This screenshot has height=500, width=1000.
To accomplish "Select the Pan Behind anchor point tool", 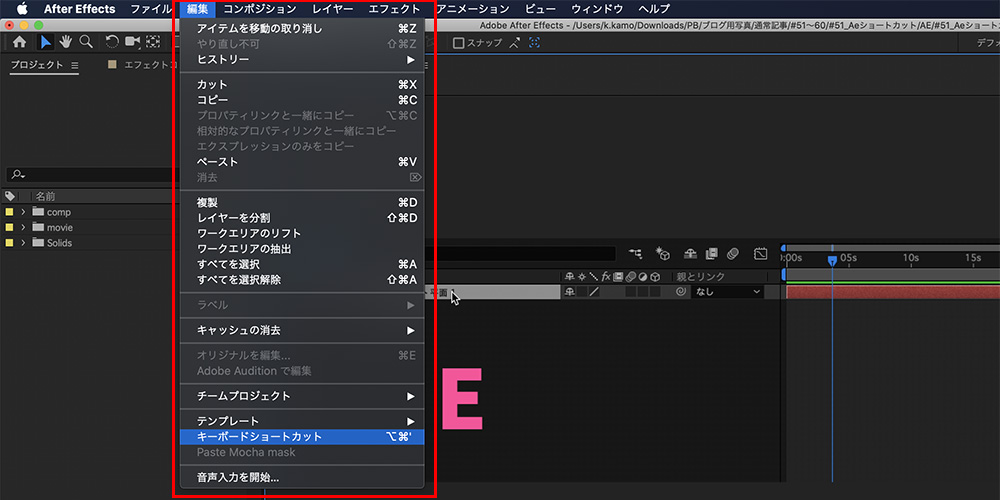I will (x=153, y=42).
